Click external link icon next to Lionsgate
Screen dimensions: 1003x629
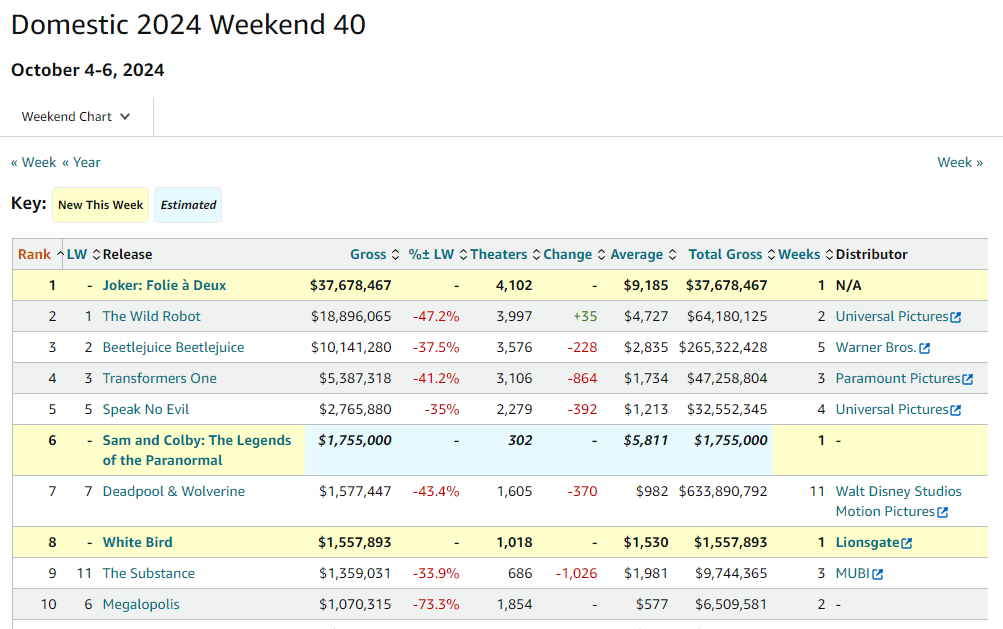click(x=906, y=543)
